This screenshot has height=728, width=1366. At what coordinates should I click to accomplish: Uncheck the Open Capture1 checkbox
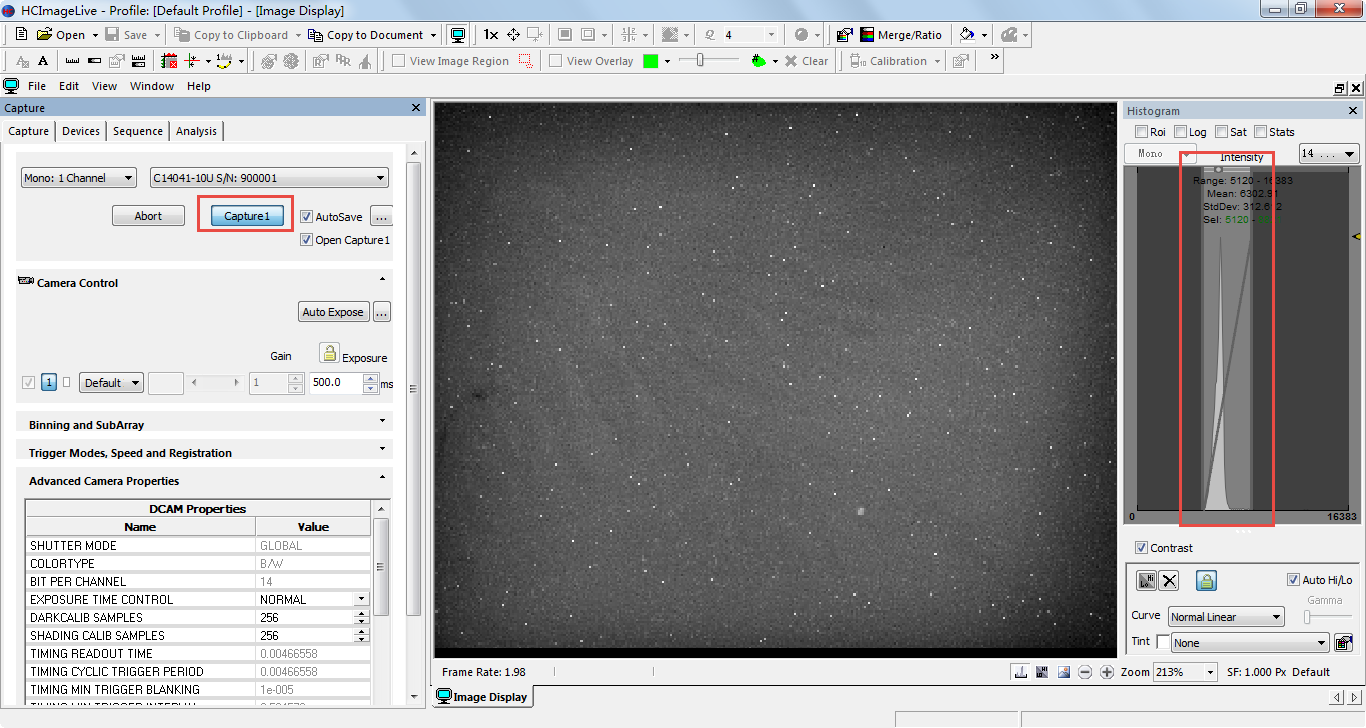[x=307, y=240]
